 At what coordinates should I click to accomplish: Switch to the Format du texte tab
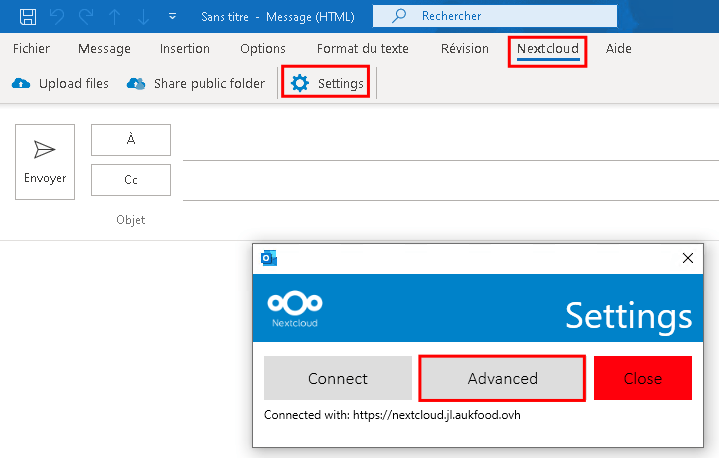[x=363, y=49]
